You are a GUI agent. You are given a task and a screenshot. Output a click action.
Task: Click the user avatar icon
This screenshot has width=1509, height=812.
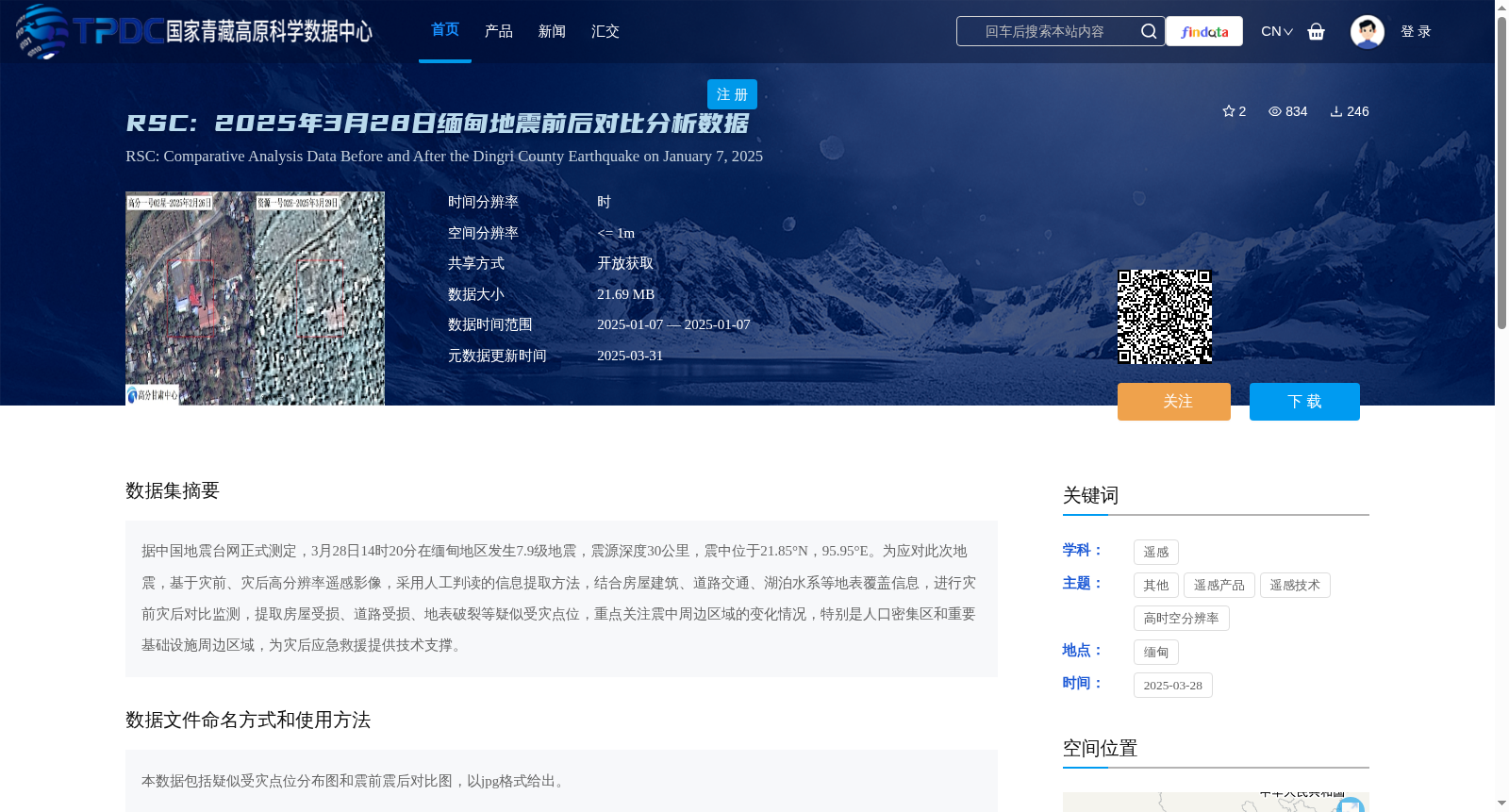click(1368, 31)
